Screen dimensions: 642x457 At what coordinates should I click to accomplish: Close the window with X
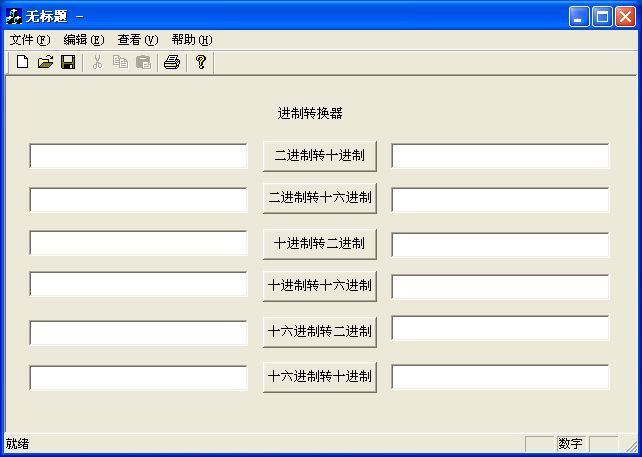point(625,16)
